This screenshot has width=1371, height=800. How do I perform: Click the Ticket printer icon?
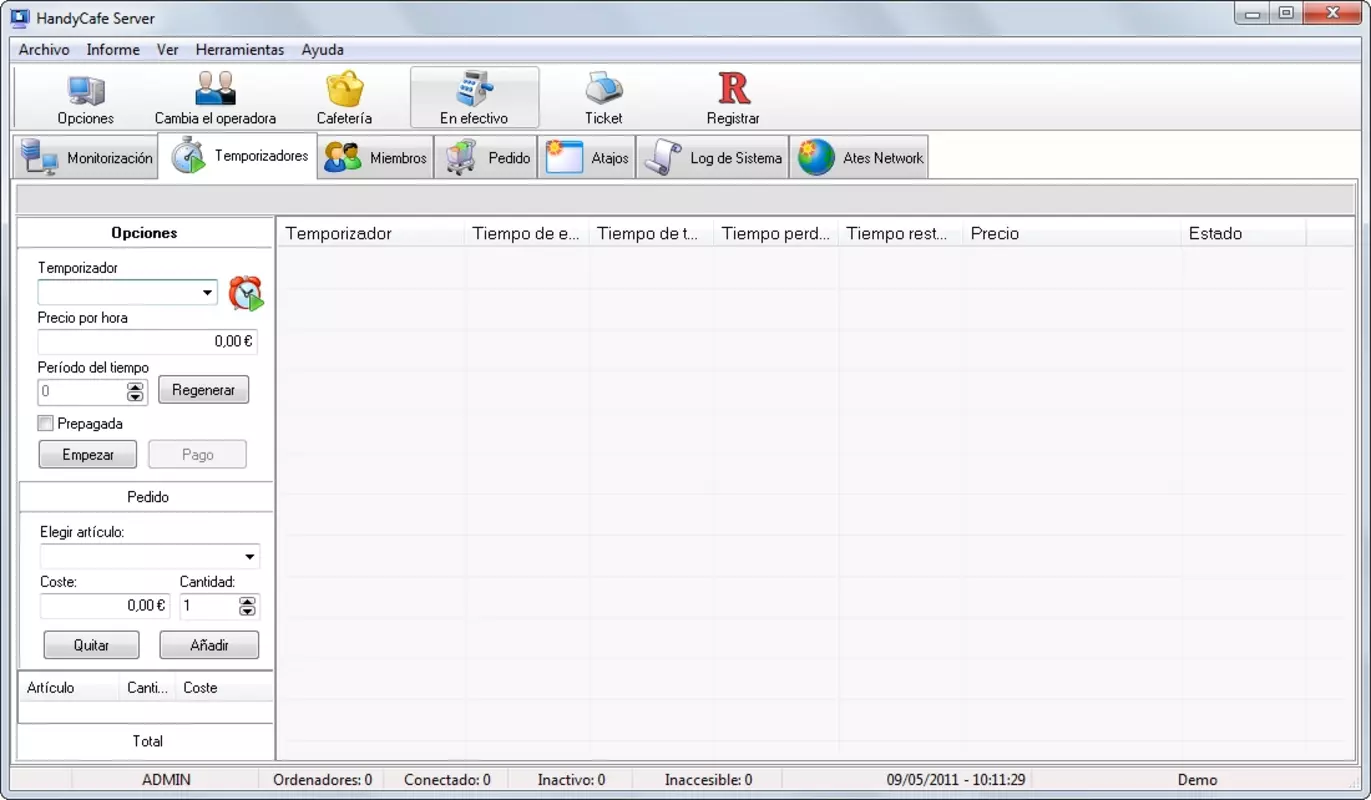[x=604, y=98]
